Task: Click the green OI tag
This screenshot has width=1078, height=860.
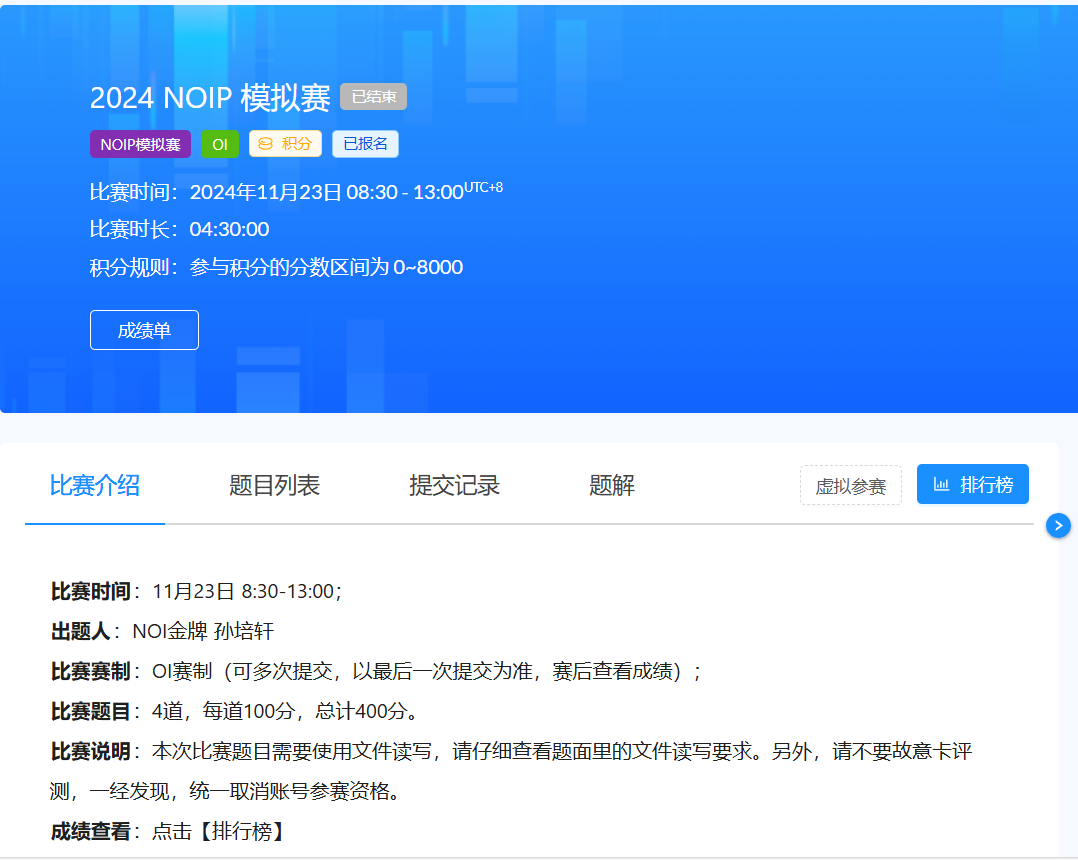Action: [220, 144]
